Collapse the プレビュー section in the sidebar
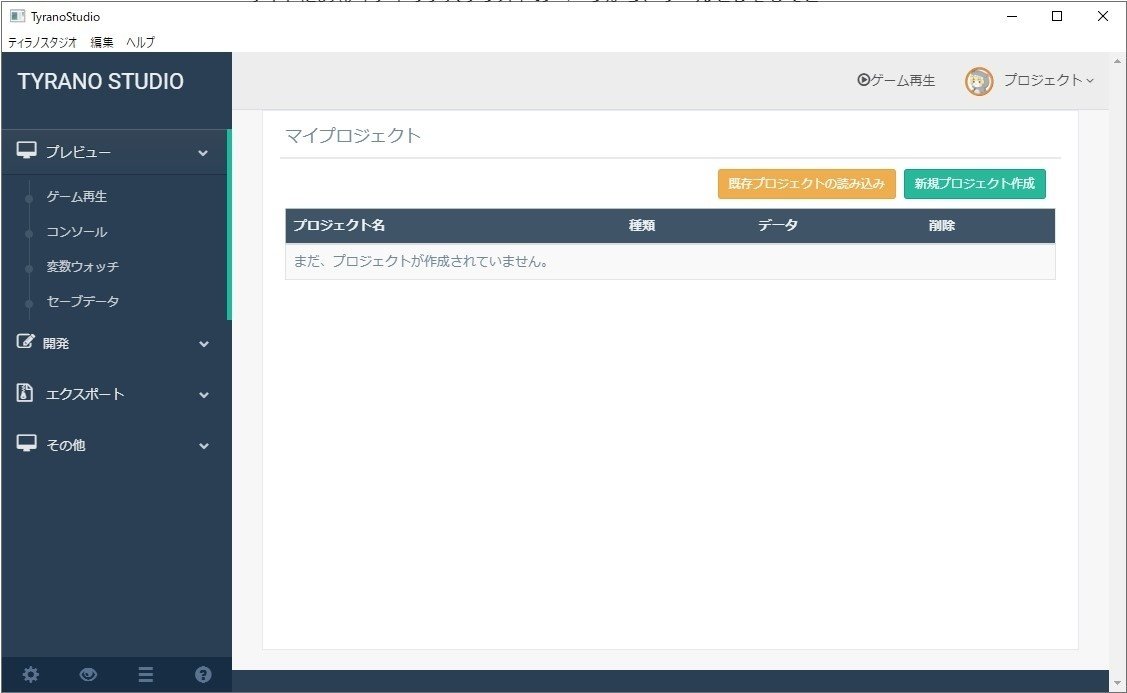This screenshot has width=1127, height=693. click(x=203, y=152)
